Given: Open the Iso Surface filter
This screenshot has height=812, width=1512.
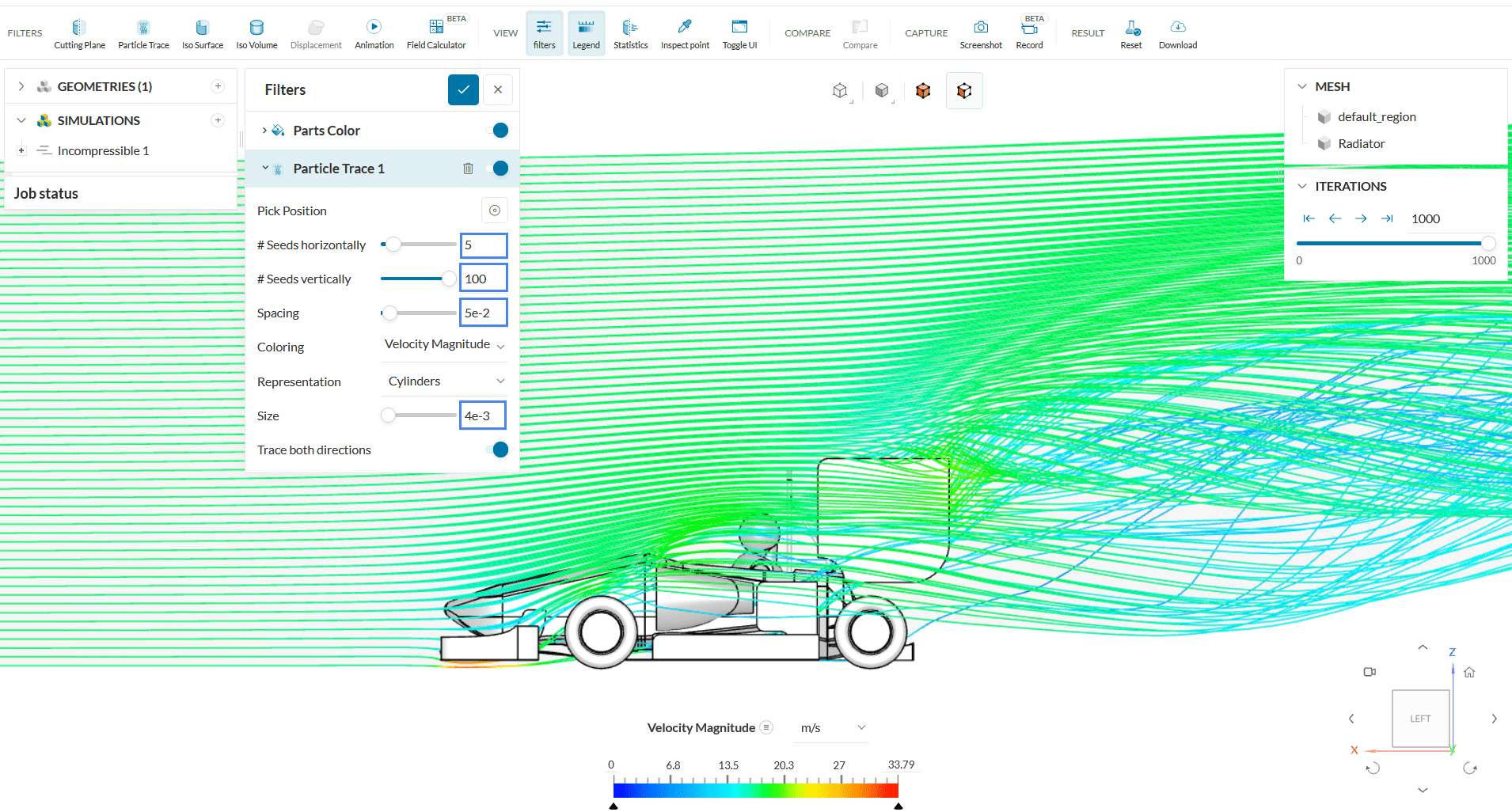Looking at the screenshot, I should tap(202, 34).
